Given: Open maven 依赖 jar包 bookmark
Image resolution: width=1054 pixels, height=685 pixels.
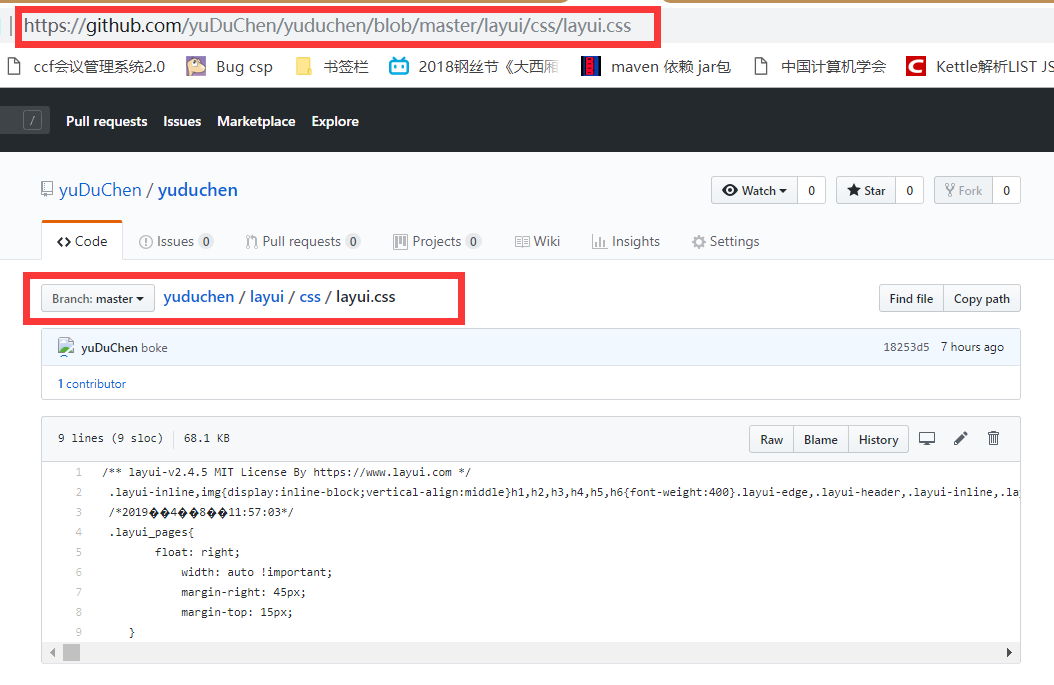Looking at the screenshot, I should [x=656, y=67].
